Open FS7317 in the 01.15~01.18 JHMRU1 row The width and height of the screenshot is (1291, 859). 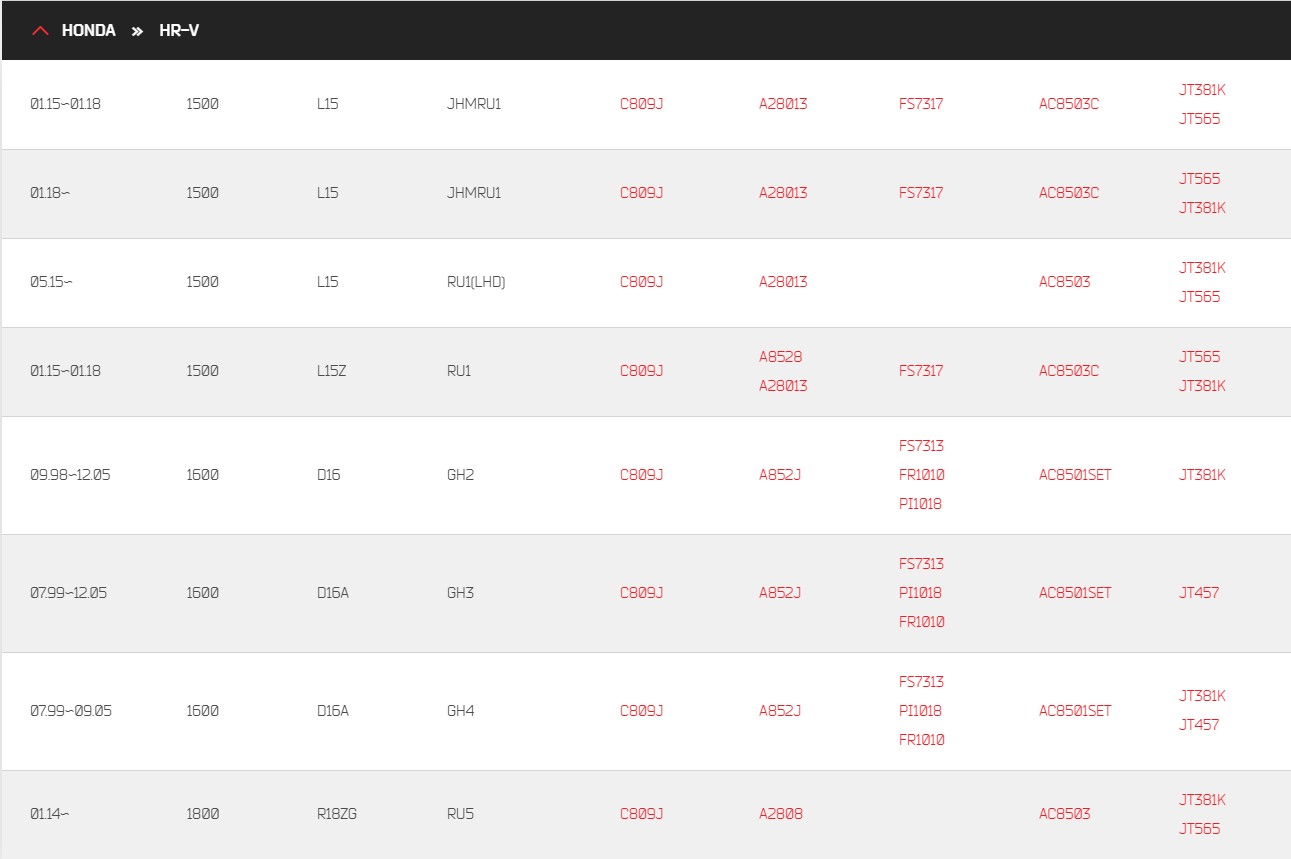coord(921,104)
